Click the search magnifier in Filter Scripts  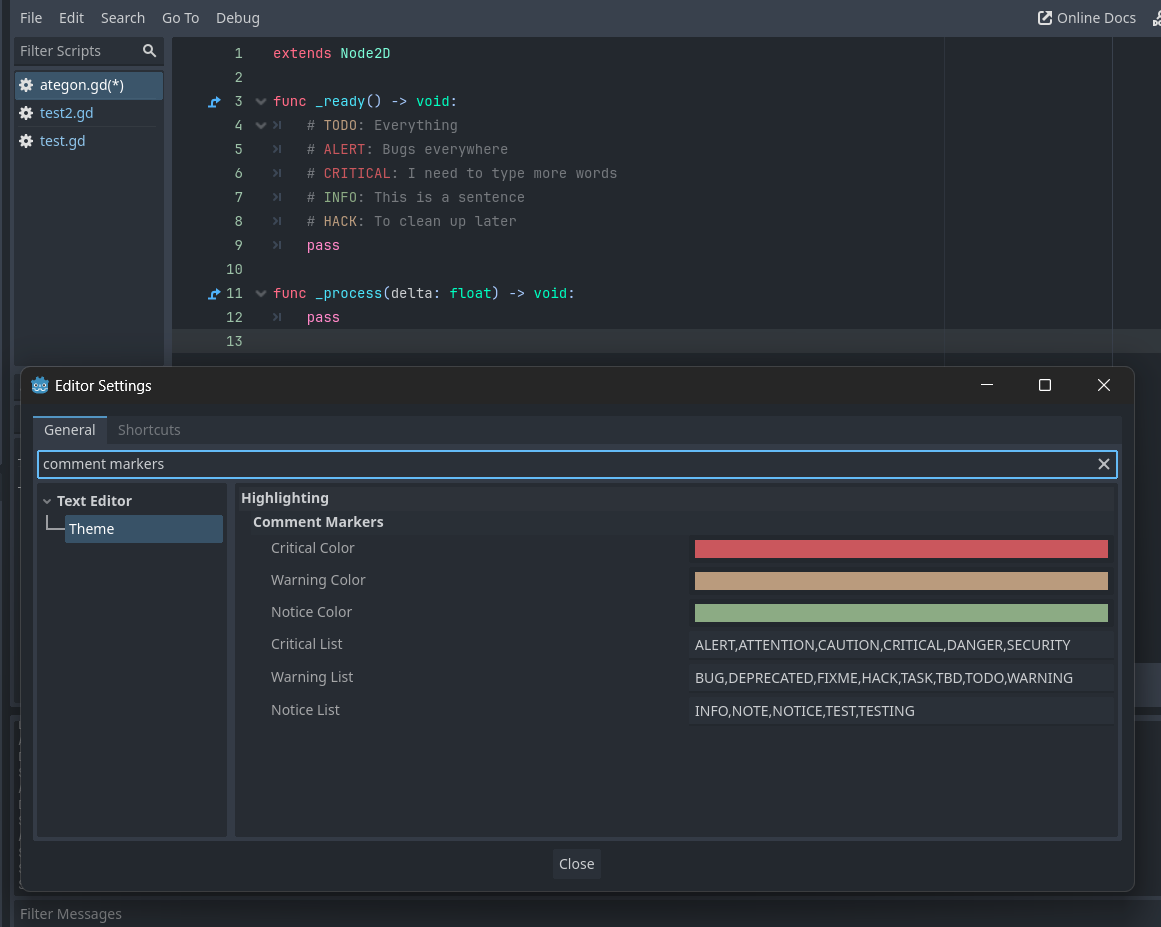pos(149,51)
